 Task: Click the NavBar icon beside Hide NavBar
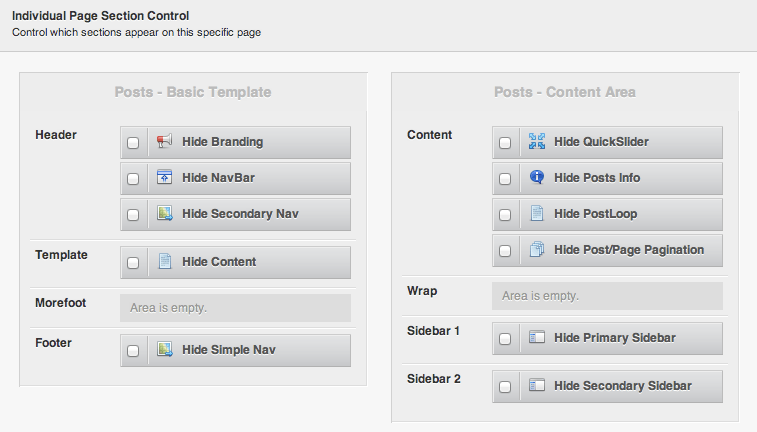[165, 178]
